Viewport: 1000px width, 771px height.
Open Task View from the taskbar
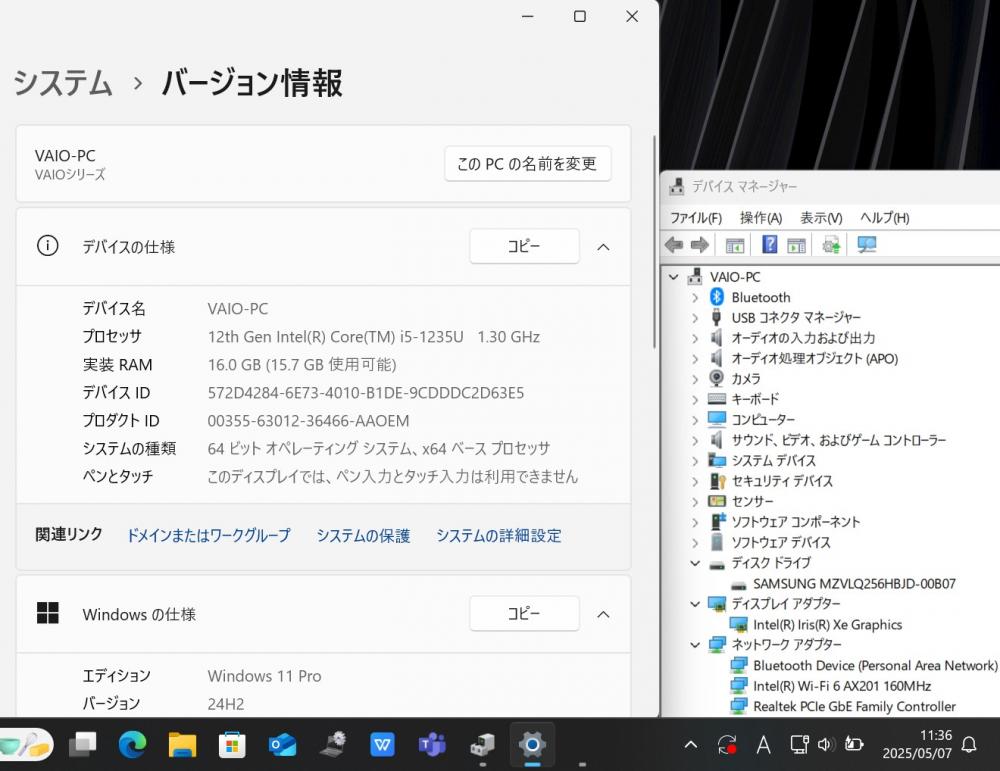(82, 744)
